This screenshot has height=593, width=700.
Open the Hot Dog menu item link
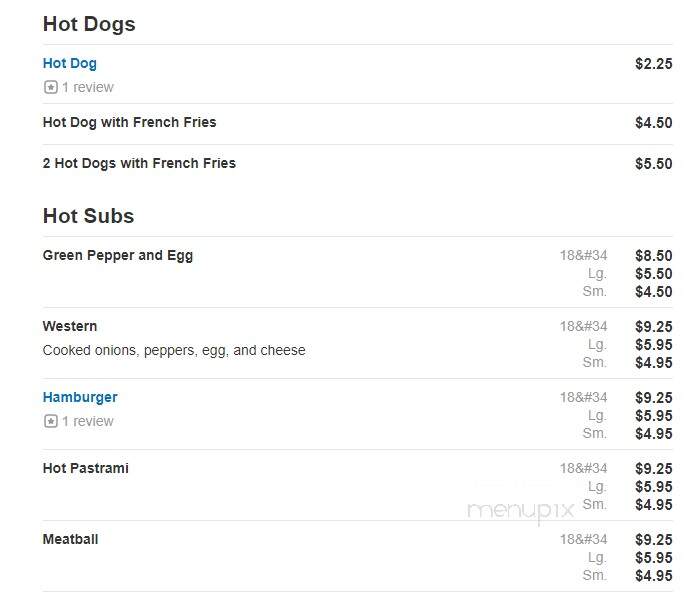(70, 63)
